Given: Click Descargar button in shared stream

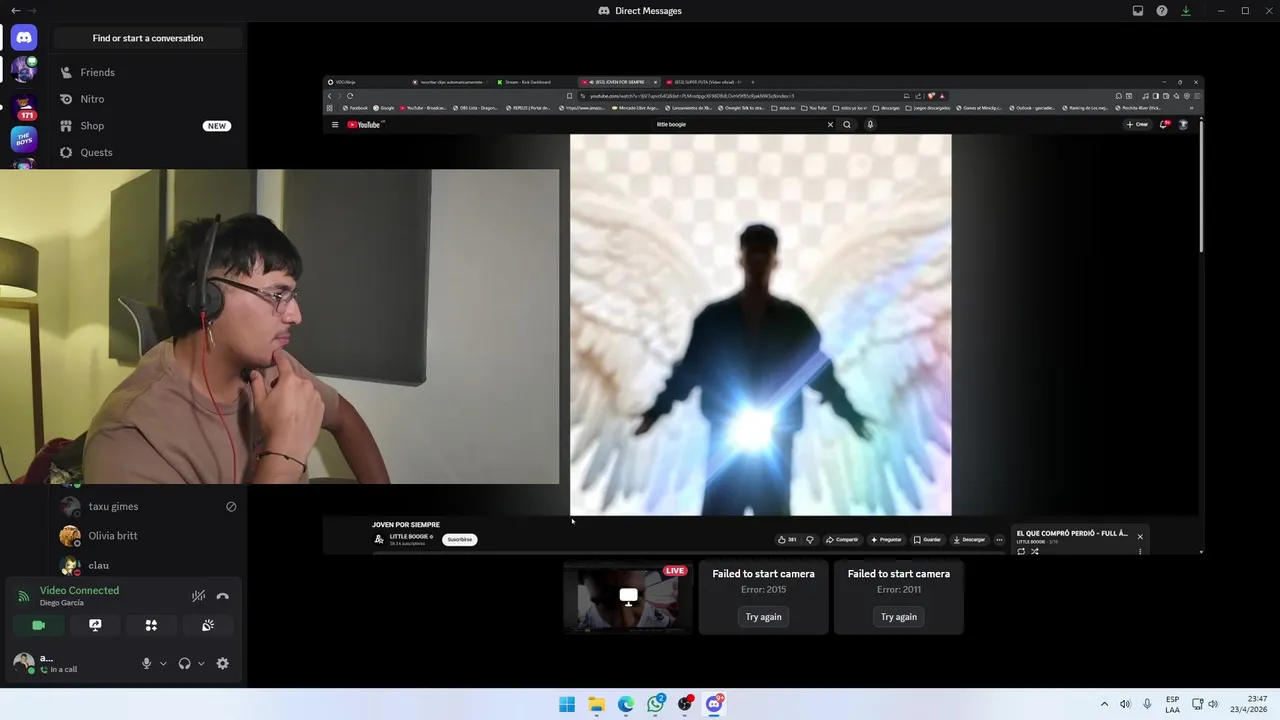Looking at the screenshot, I should pyautogui.click(x=969, y=539).
